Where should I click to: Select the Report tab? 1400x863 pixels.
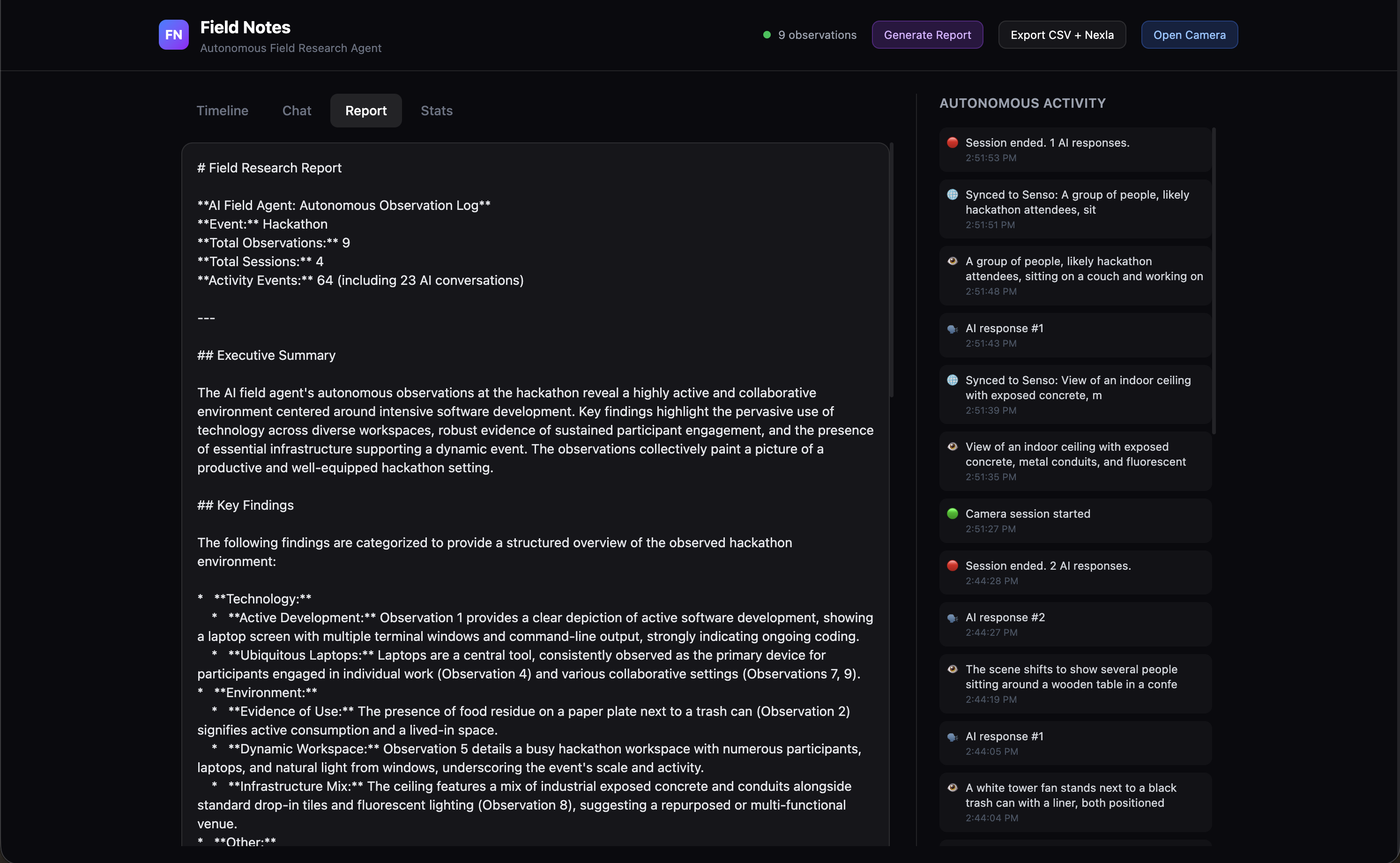click(x=365, y=111)
